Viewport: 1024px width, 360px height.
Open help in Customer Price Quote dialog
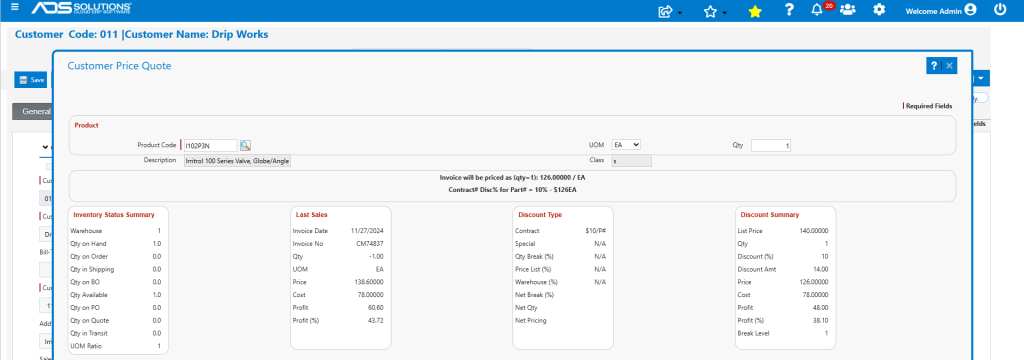[933, 65]
